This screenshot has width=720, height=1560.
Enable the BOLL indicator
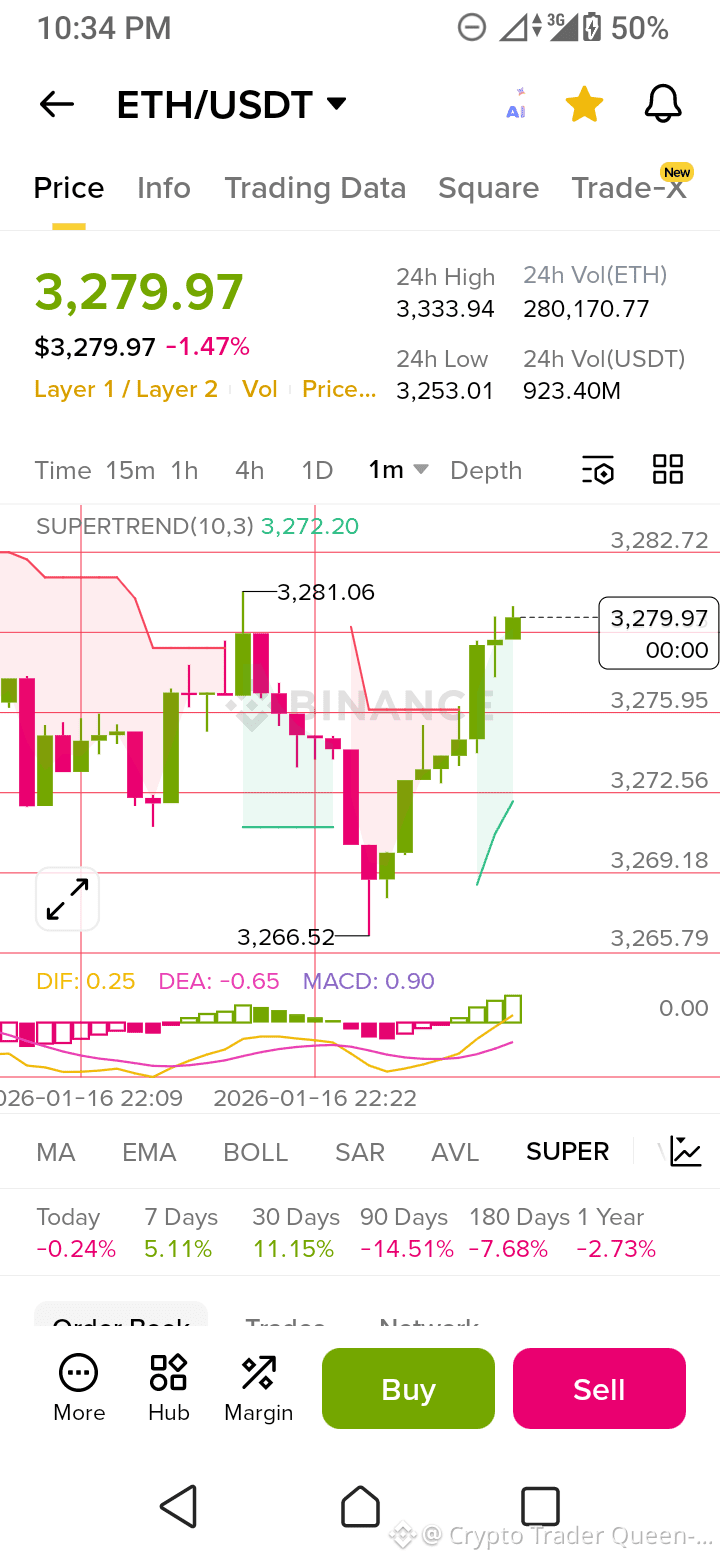(x=256, y=1152)
